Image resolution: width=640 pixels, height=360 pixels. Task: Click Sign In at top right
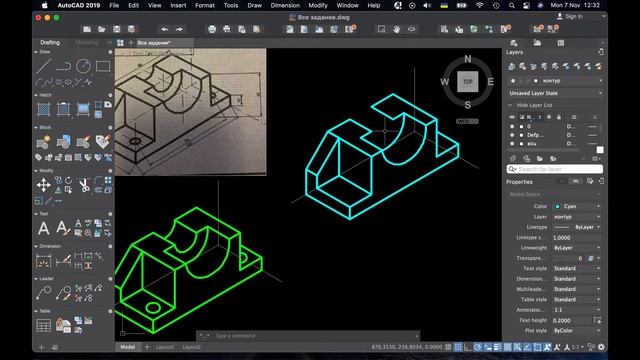click(x=570, y=16)
